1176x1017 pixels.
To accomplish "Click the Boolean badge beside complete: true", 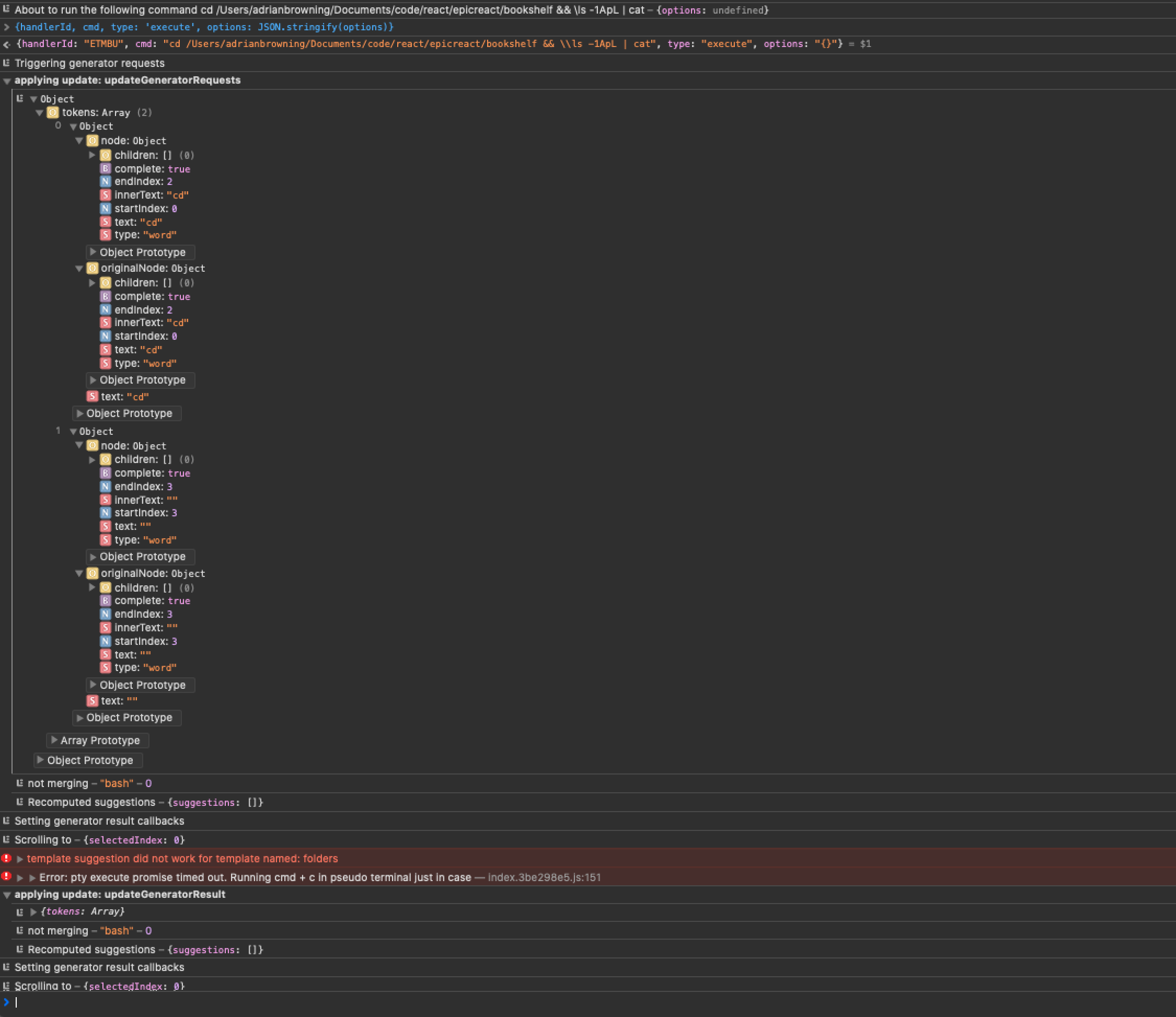I will click(x=106, y=169).
